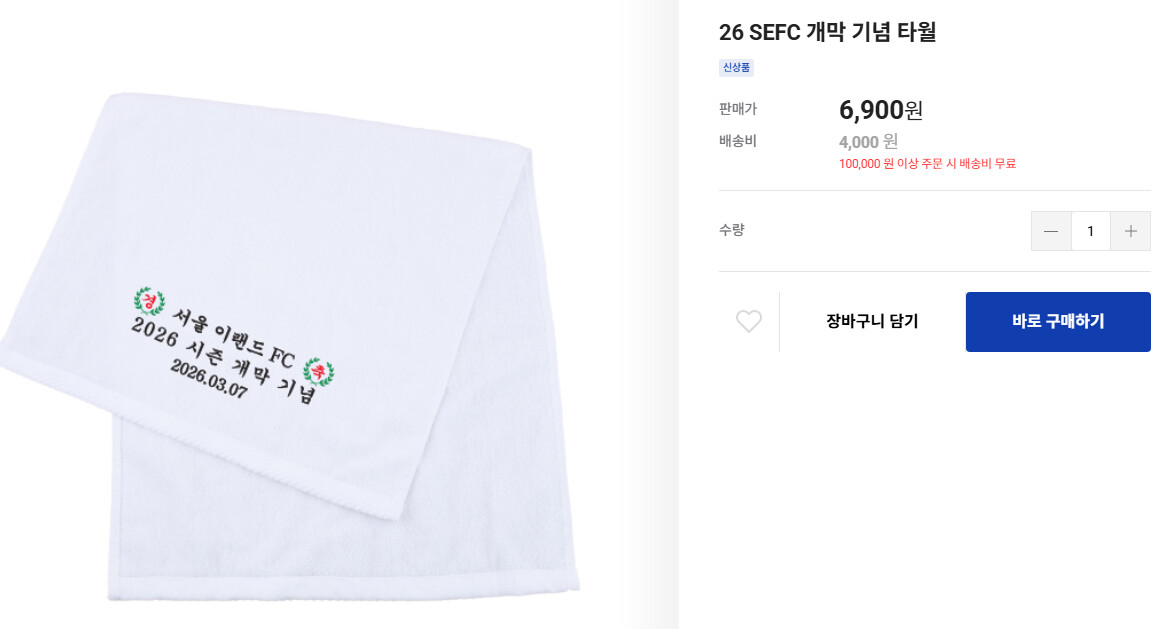
Task: Click the 수량 label
Action: pos(731,230)
